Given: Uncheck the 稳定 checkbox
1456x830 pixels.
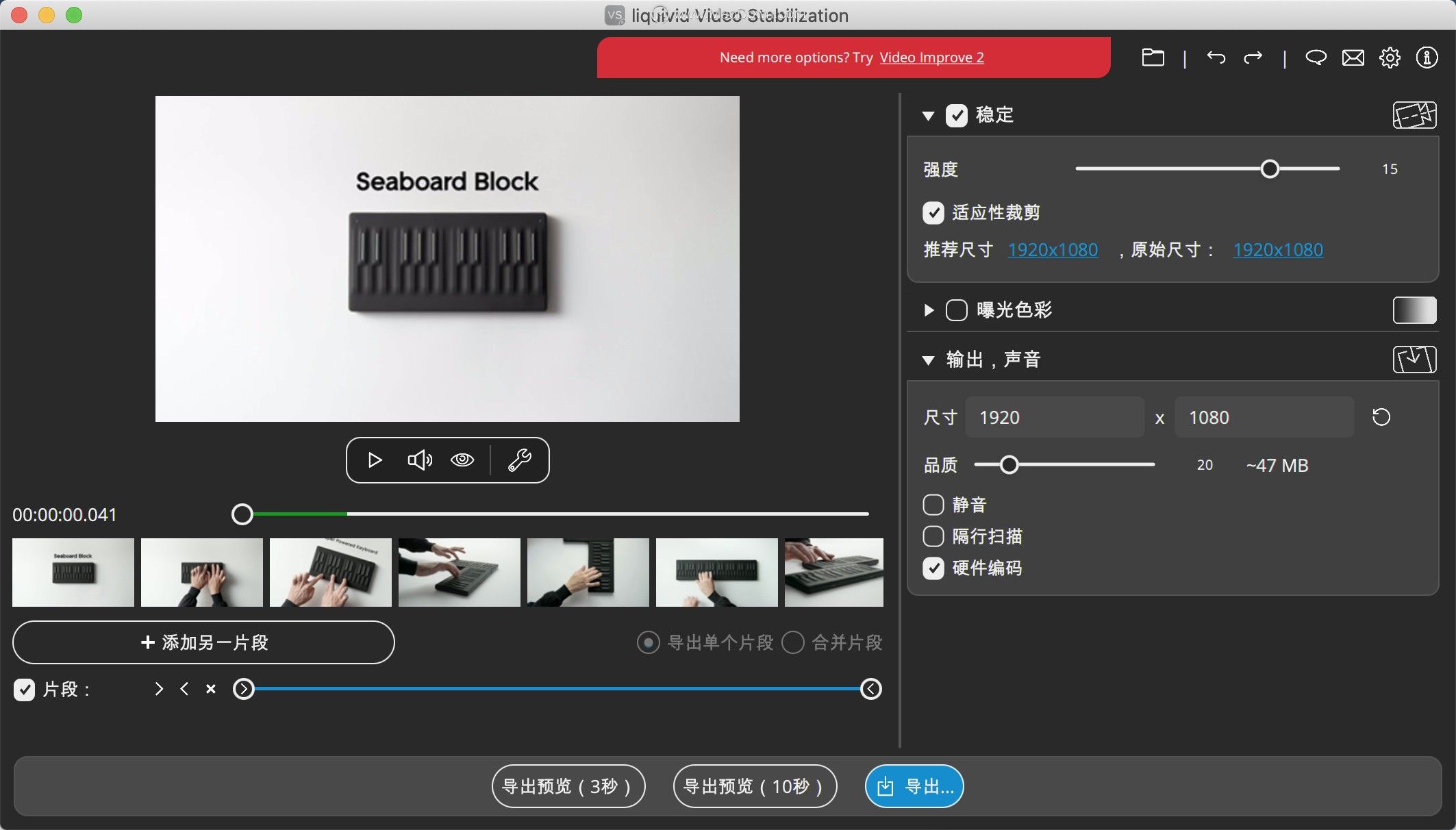Looking at the screenshot, I should pyautogui.click(x=957, y=115).
